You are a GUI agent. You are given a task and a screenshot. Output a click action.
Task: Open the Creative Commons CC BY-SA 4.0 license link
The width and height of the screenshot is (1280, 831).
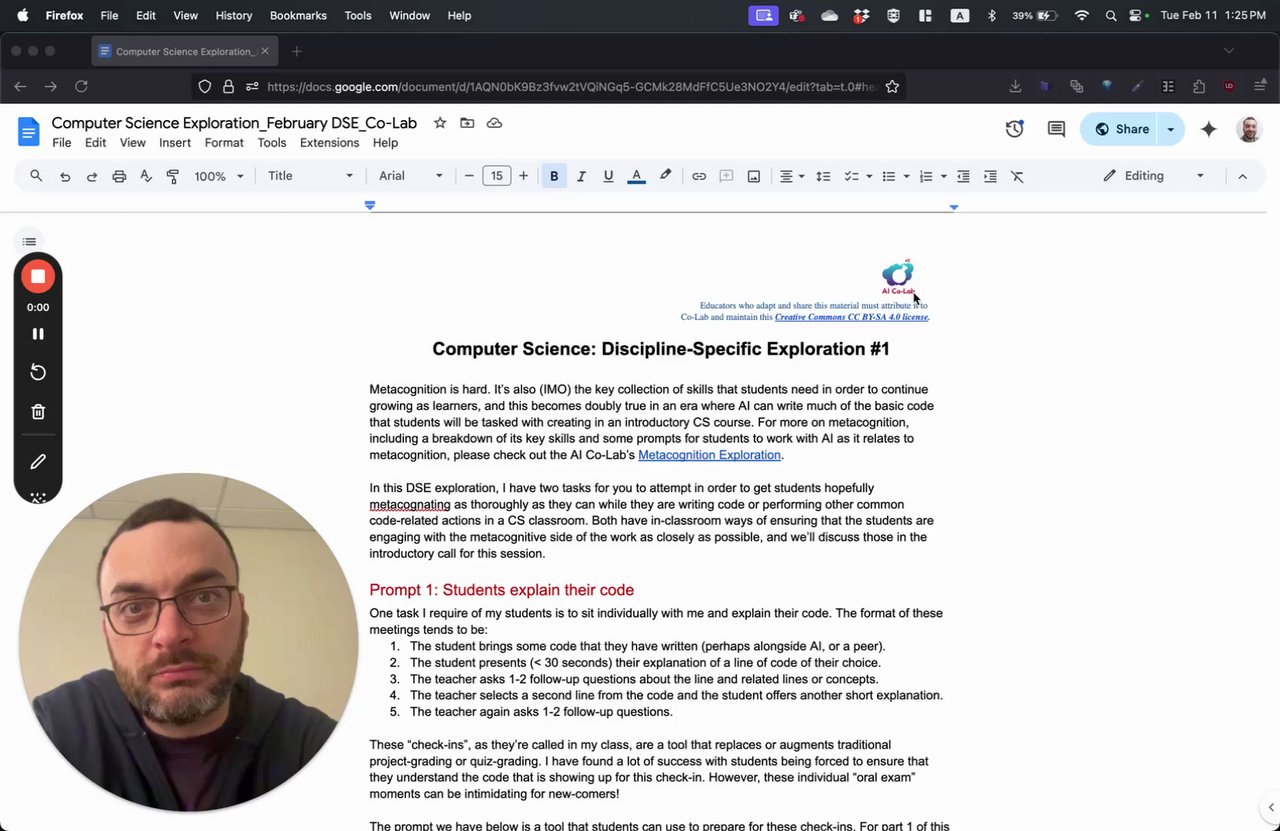click(x=851, y=317)
